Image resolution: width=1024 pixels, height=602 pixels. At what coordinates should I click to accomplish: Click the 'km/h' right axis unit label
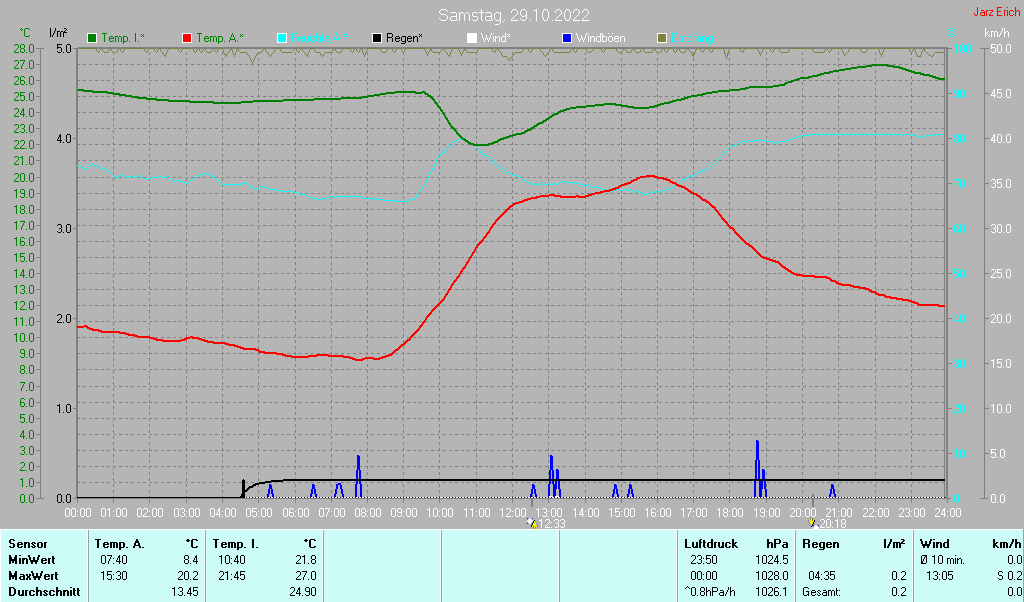997,33
